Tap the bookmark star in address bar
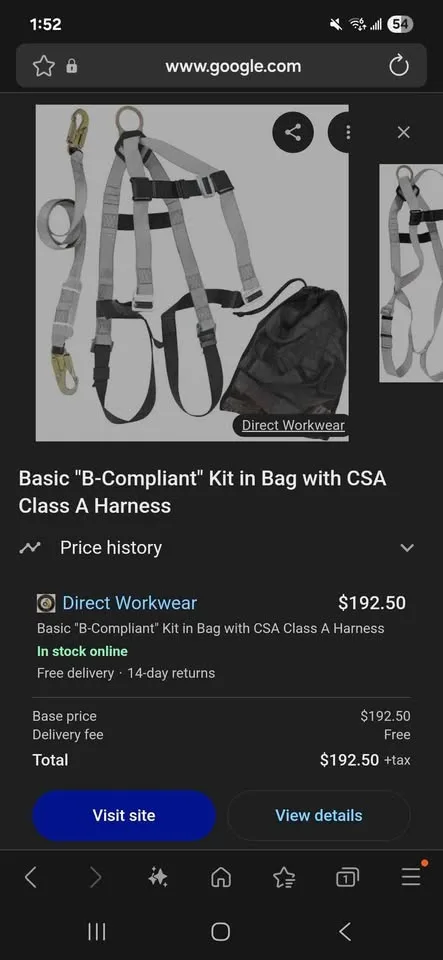The image size is (443, 960). (x=43, y=66)
